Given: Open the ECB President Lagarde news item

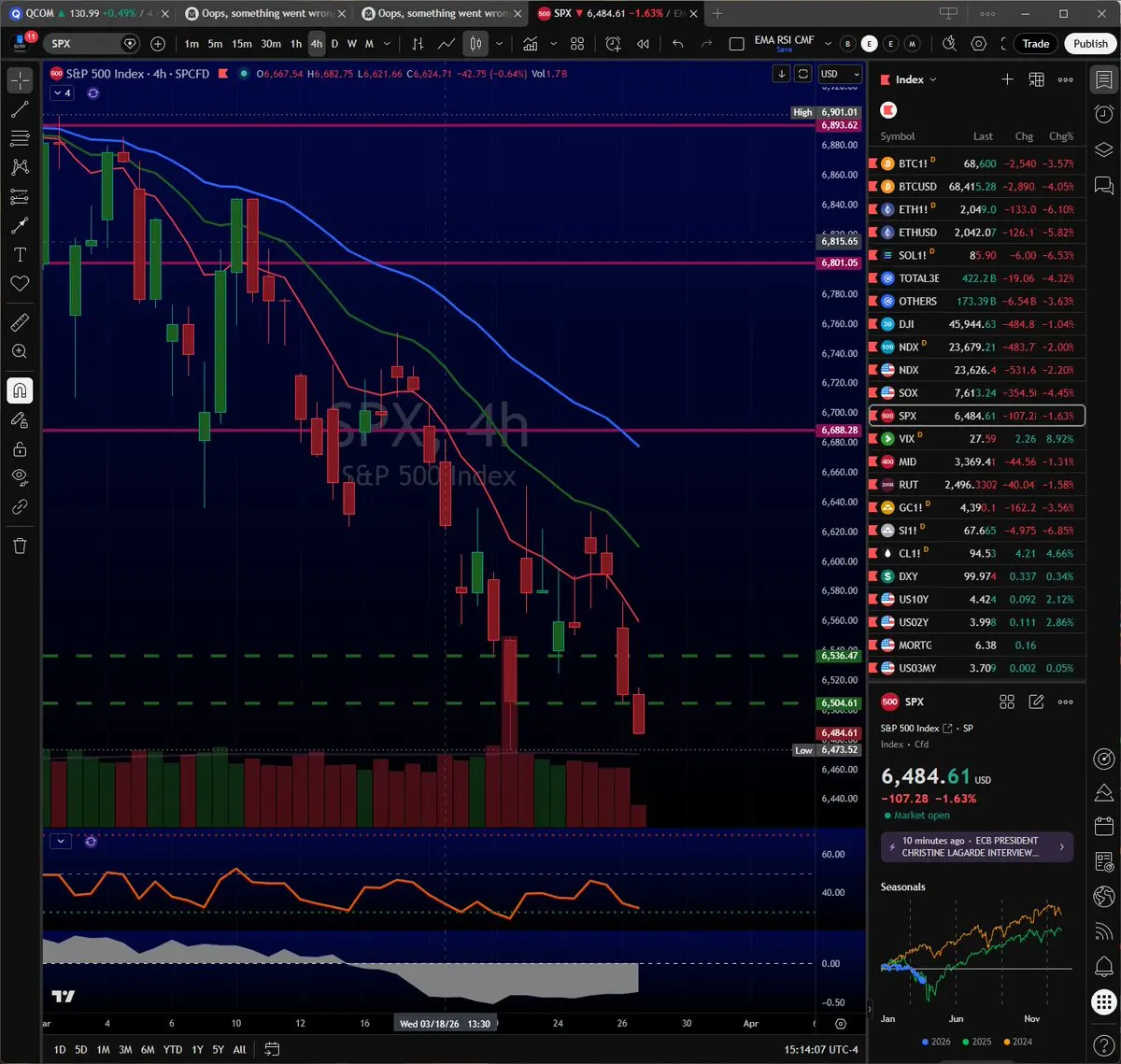Looking at the screenshot, I should 977,846.
